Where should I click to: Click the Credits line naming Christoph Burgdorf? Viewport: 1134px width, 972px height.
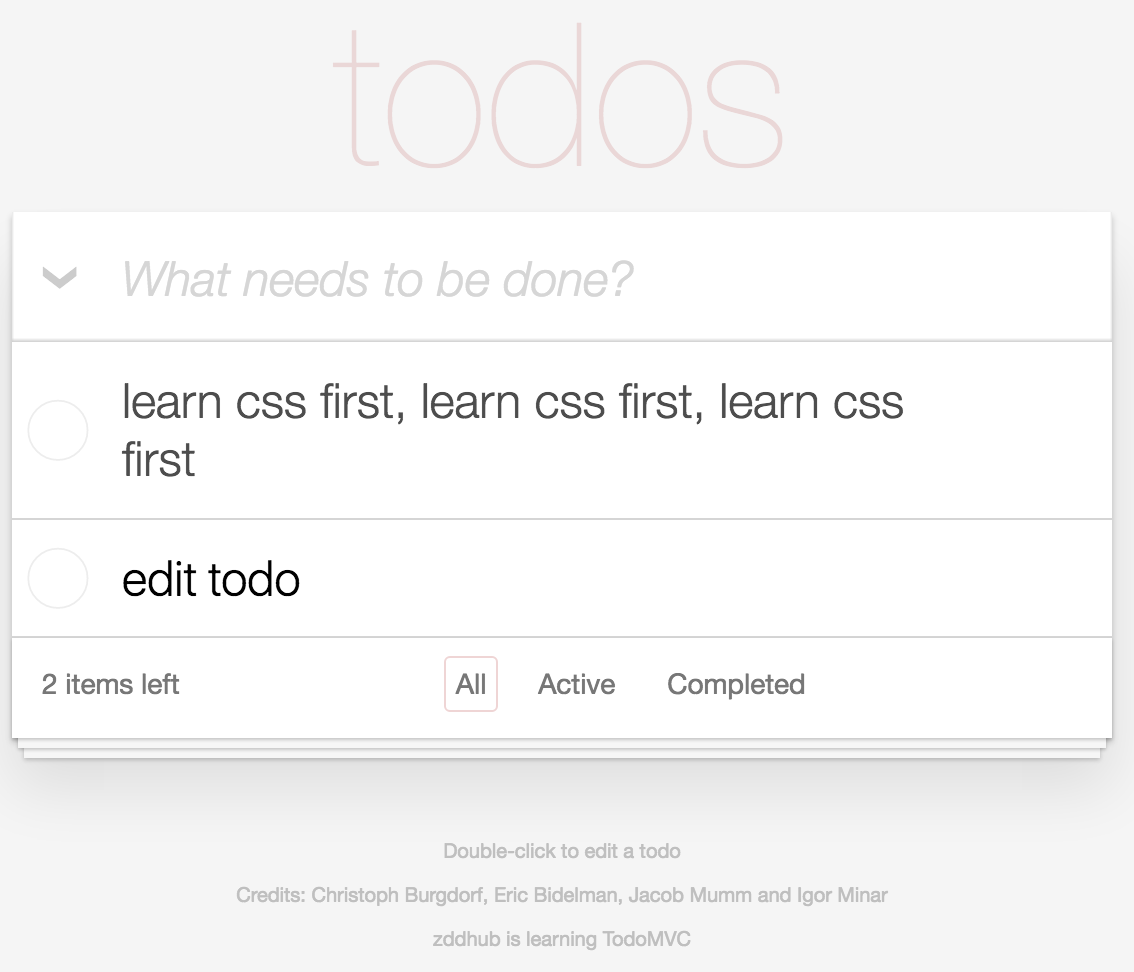pos(561,895)
